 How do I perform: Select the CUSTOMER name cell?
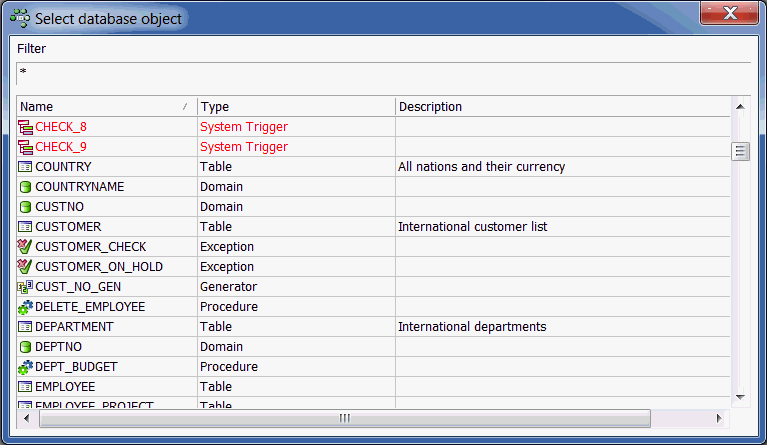pyautogui.click(x=68, y=227)
